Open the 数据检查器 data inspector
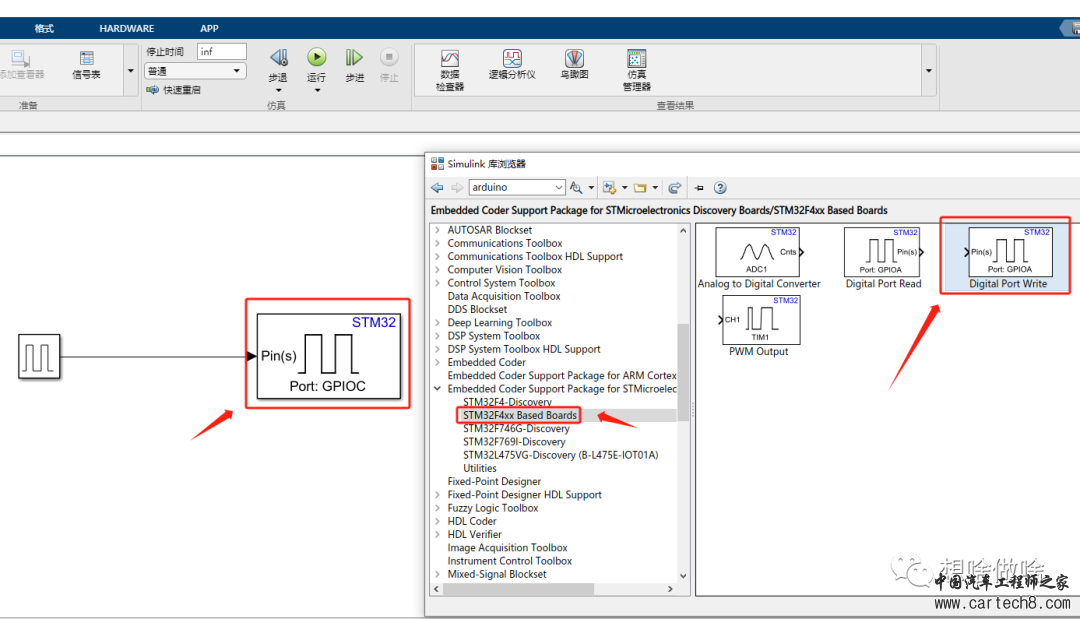 pyautogui.click(x=450, y=70)
